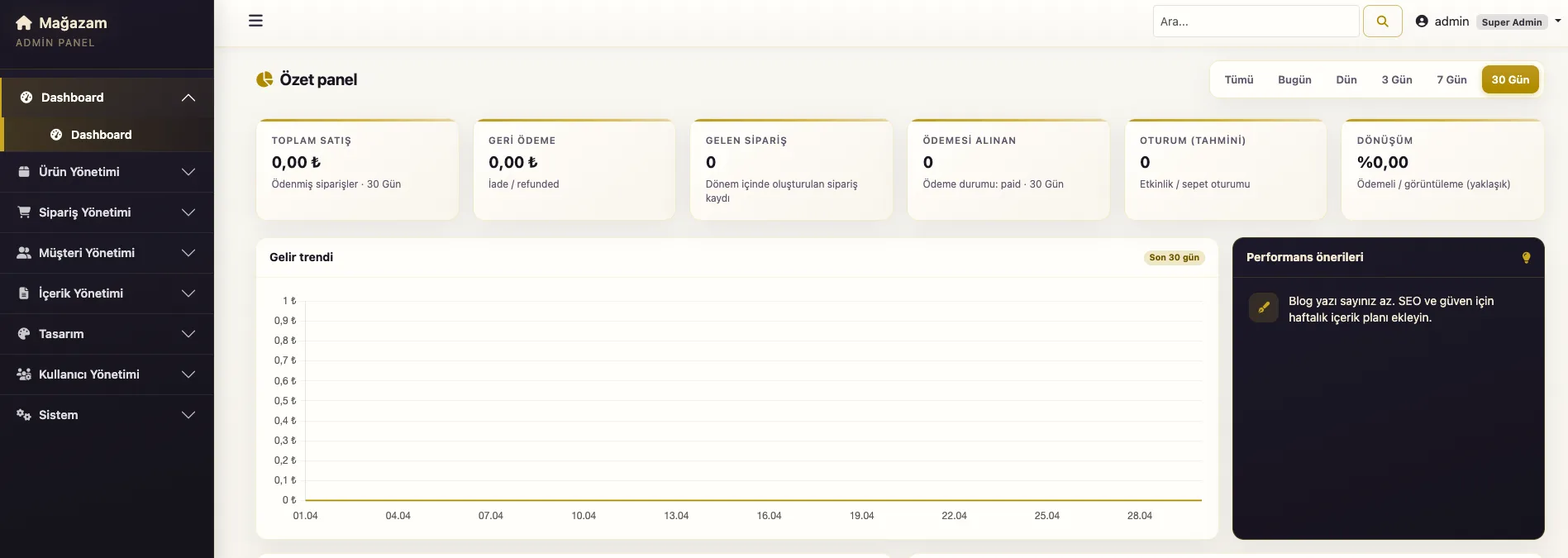Click the Özet panel pie chart icon
The height and width of the screenshot is (558, 1568).
tap(265, 79)
